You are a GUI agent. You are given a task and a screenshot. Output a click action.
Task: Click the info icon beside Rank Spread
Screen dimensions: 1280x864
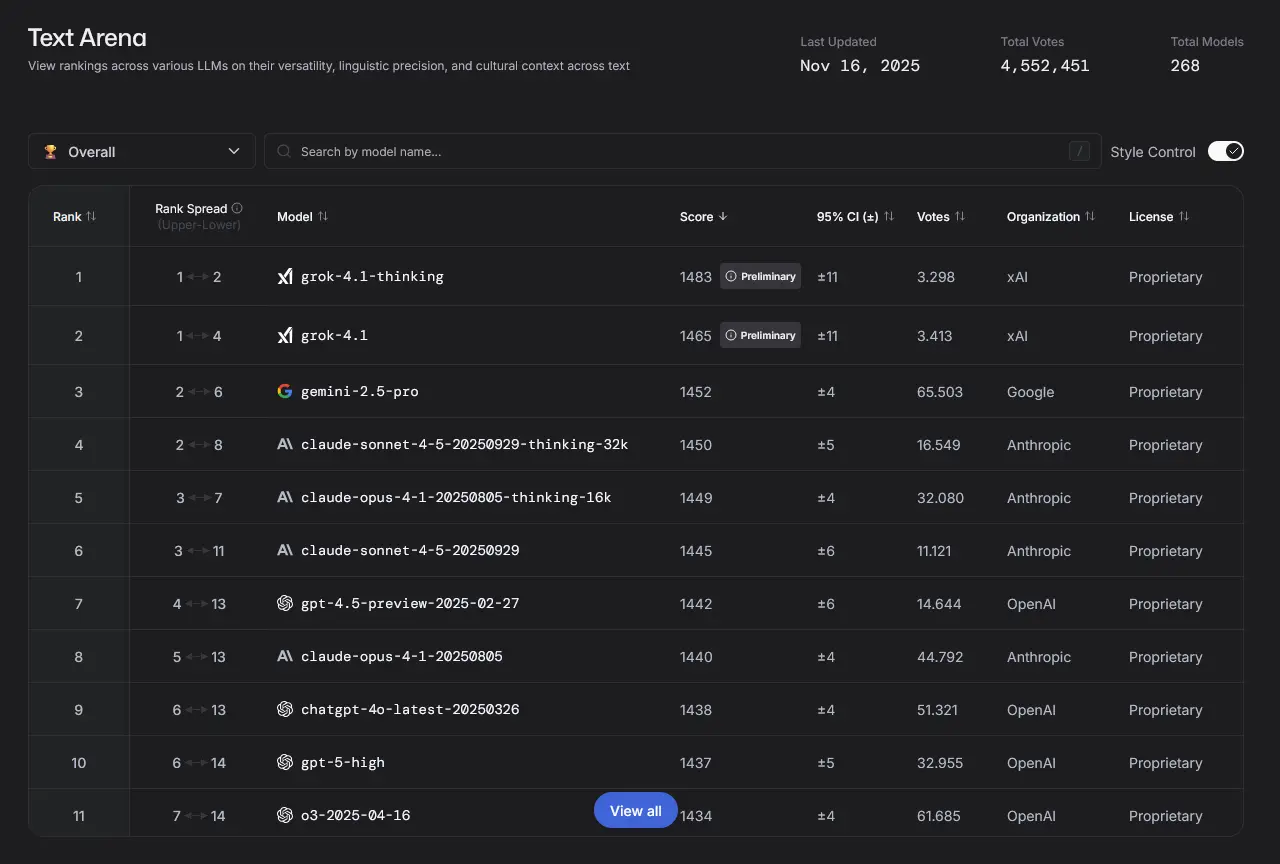237,209
